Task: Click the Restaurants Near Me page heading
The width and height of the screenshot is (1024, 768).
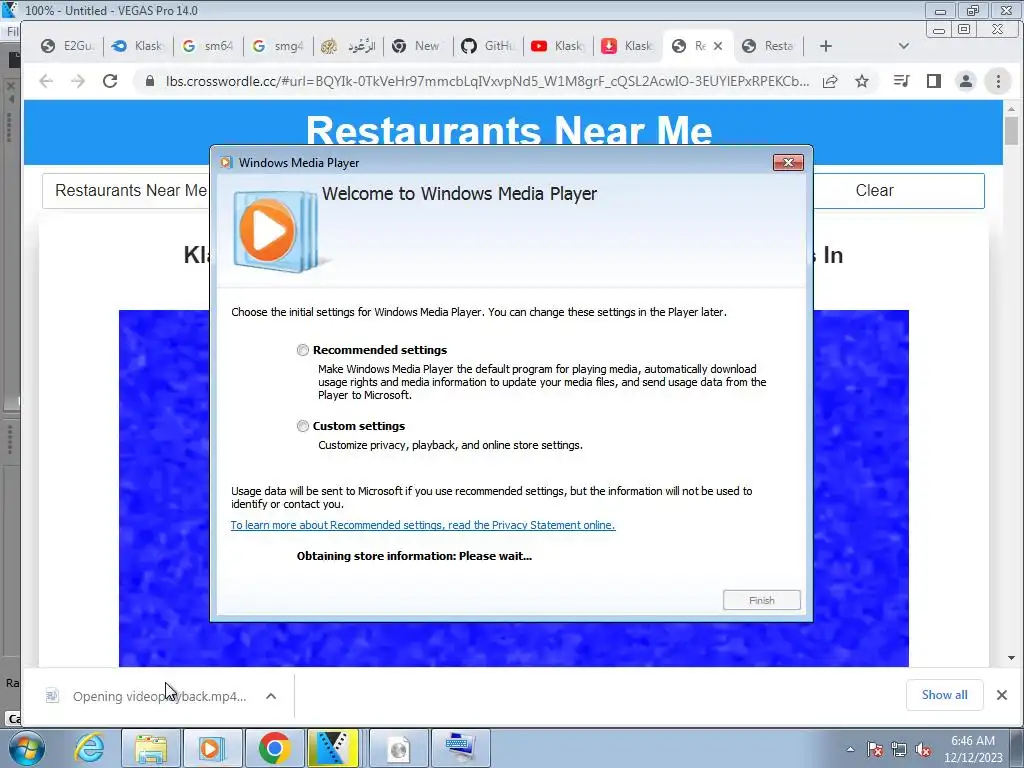Action: pyautogui.click(x=509, y=131)
